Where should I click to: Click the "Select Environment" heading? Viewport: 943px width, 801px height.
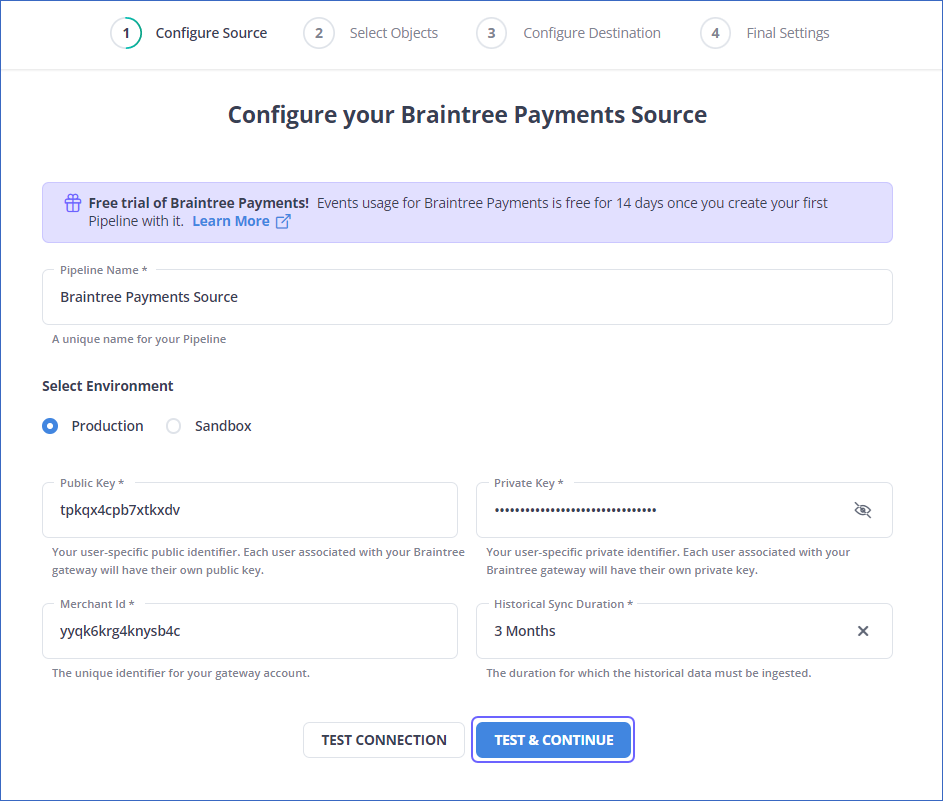108,386
